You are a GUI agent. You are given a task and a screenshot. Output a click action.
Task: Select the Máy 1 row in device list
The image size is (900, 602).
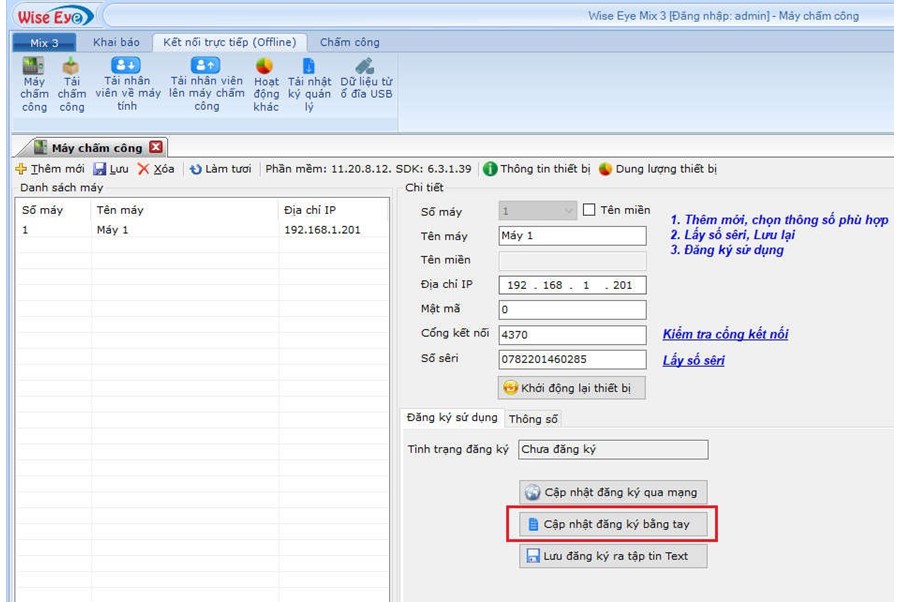click(202, 230)
